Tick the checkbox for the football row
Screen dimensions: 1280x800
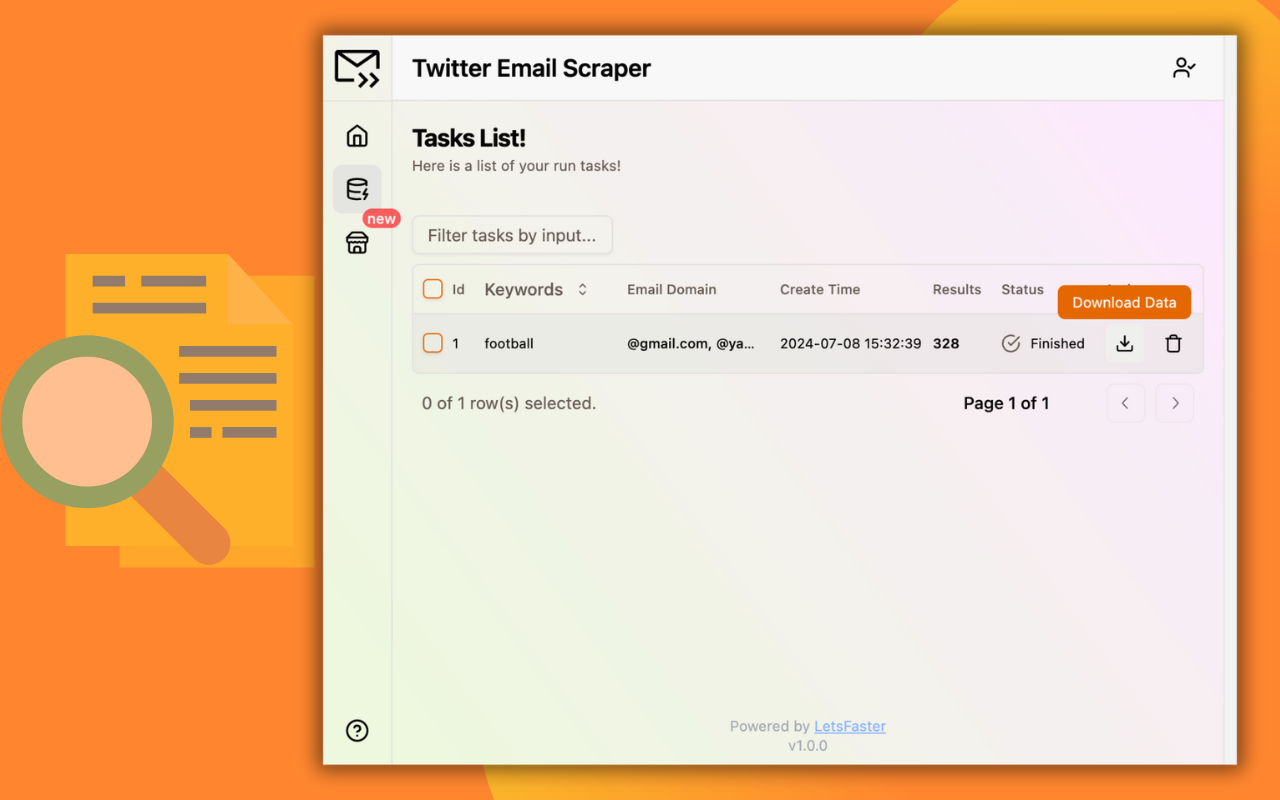[x=432, y=343]
